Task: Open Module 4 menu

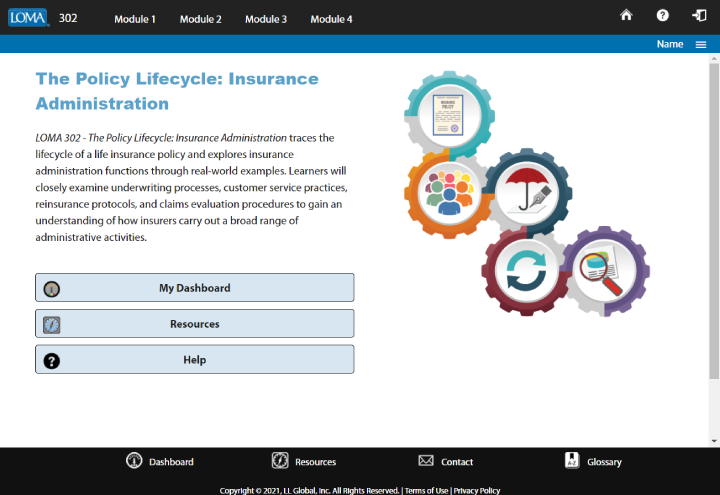Action: click(331, 19)
